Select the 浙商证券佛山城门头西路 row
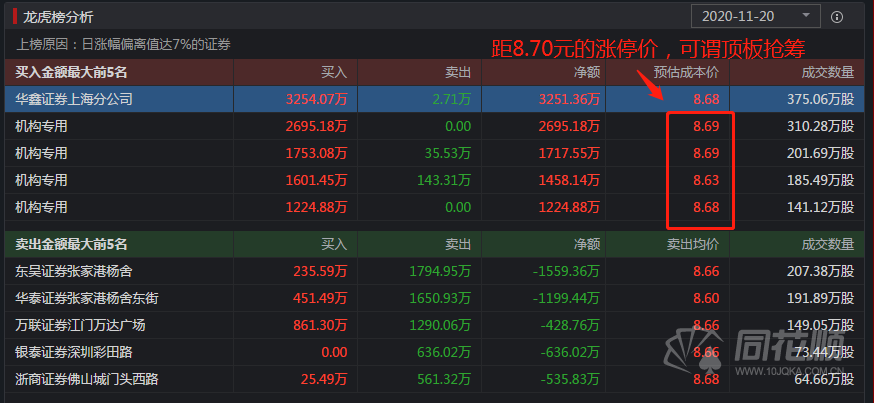Viewport: 874px width, 403px height. 436,379
